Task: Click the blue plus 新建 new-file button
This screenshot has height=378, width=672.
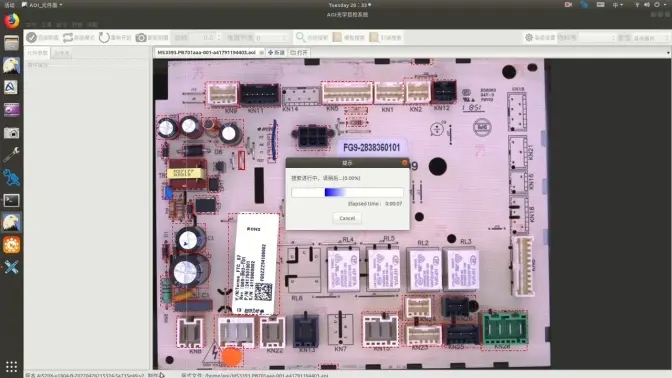Action: (x=276, y=52)
